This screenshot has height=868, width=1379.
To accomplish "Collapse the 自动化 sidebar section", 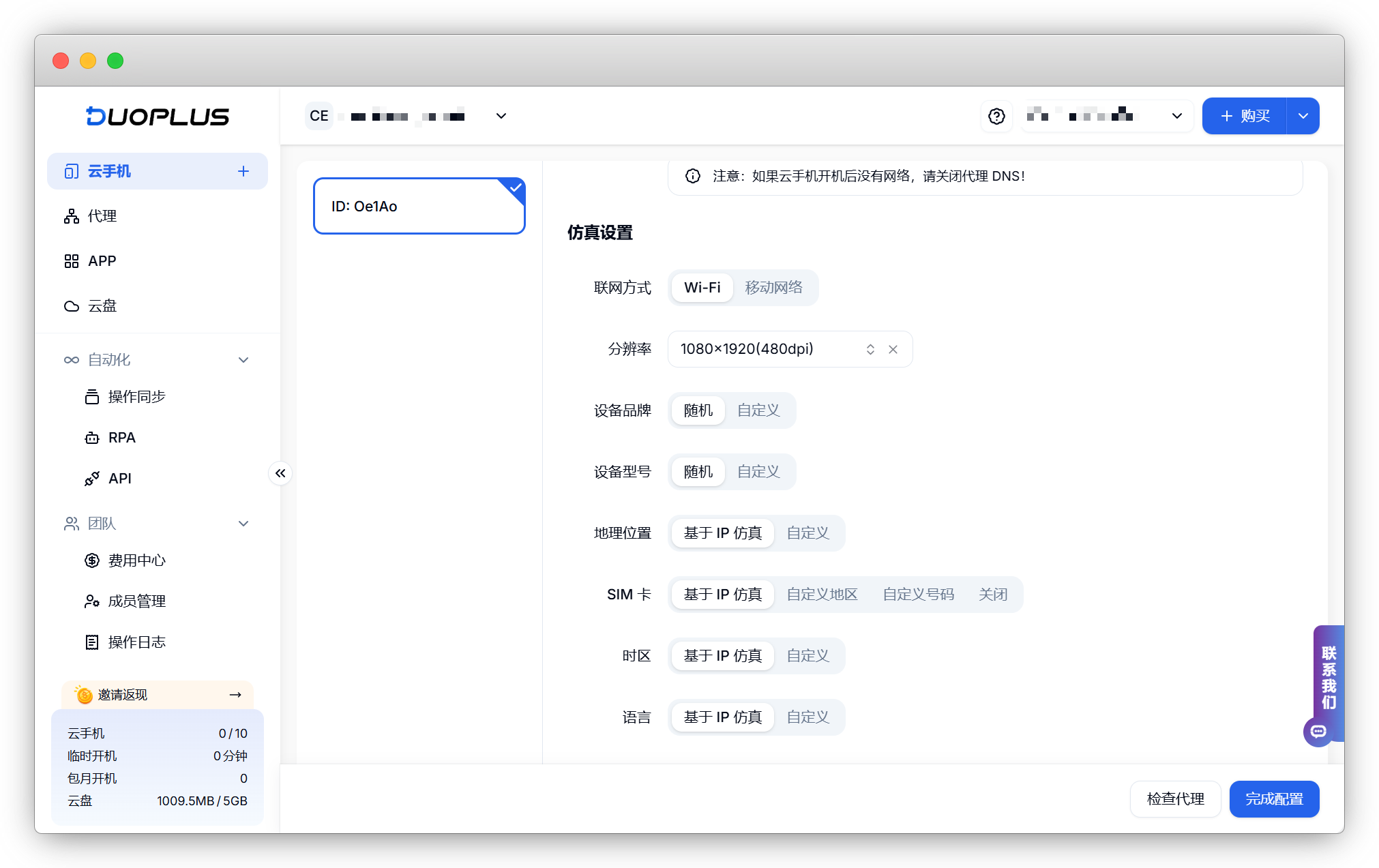I will (243, 360).
